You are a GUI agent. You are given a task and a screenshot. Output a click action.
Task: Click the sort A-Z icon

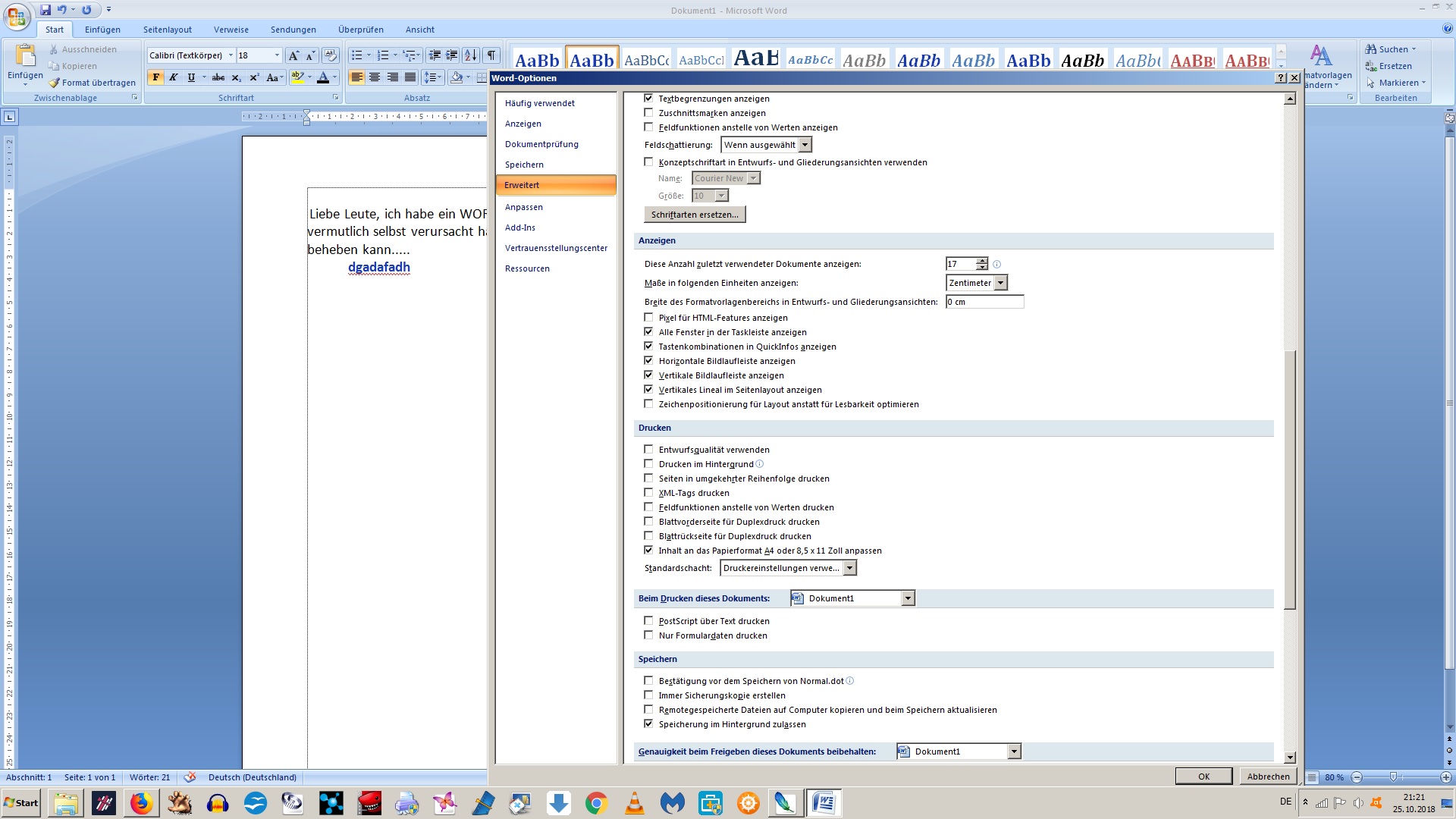click(471, 55)
